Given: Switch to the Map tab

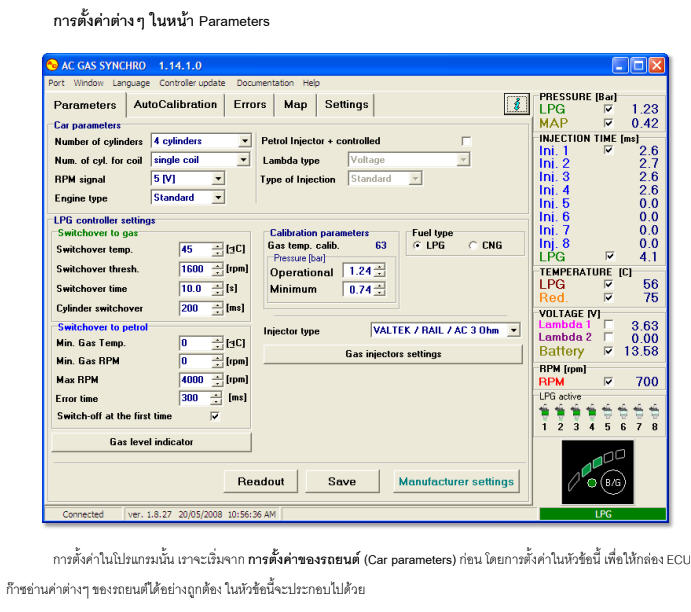Looking at the screenshot, I should click(x=295, y=105).
